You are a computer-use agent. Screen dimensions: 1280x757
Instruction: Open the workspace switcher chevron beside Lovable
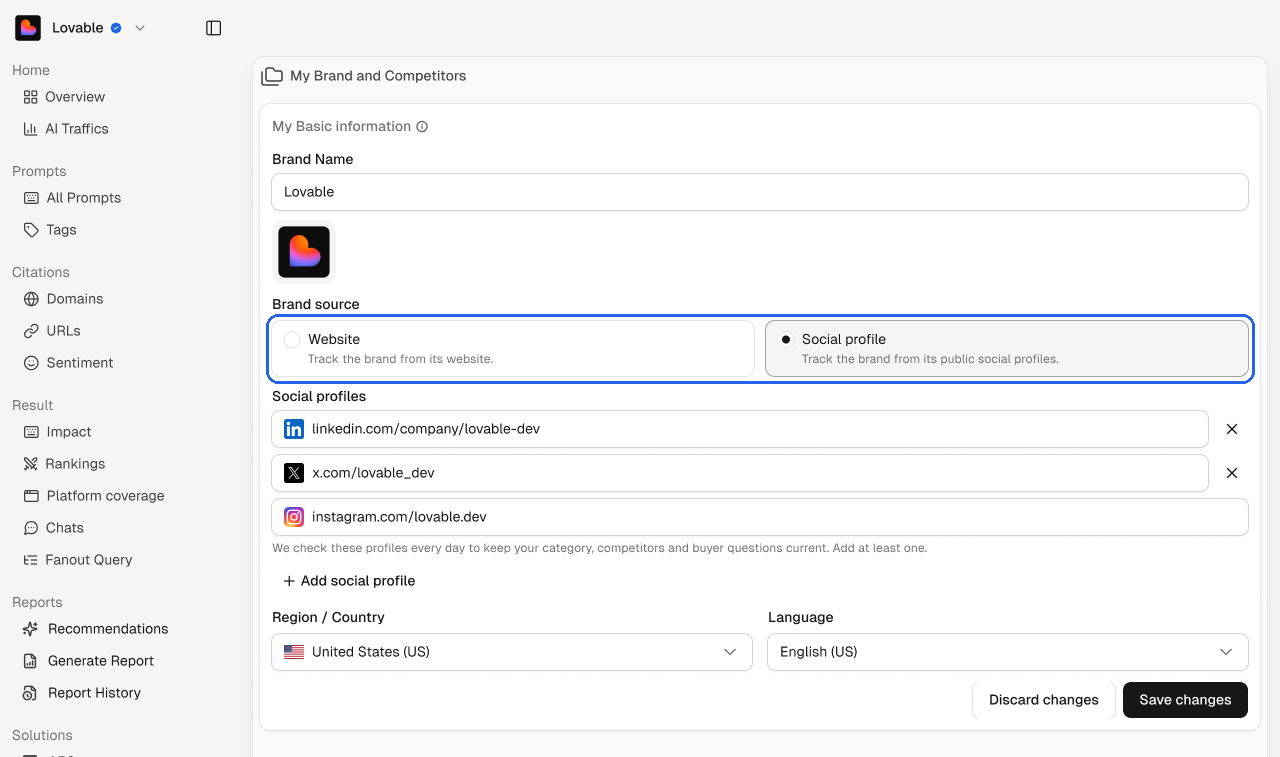(x=140, y=28)
